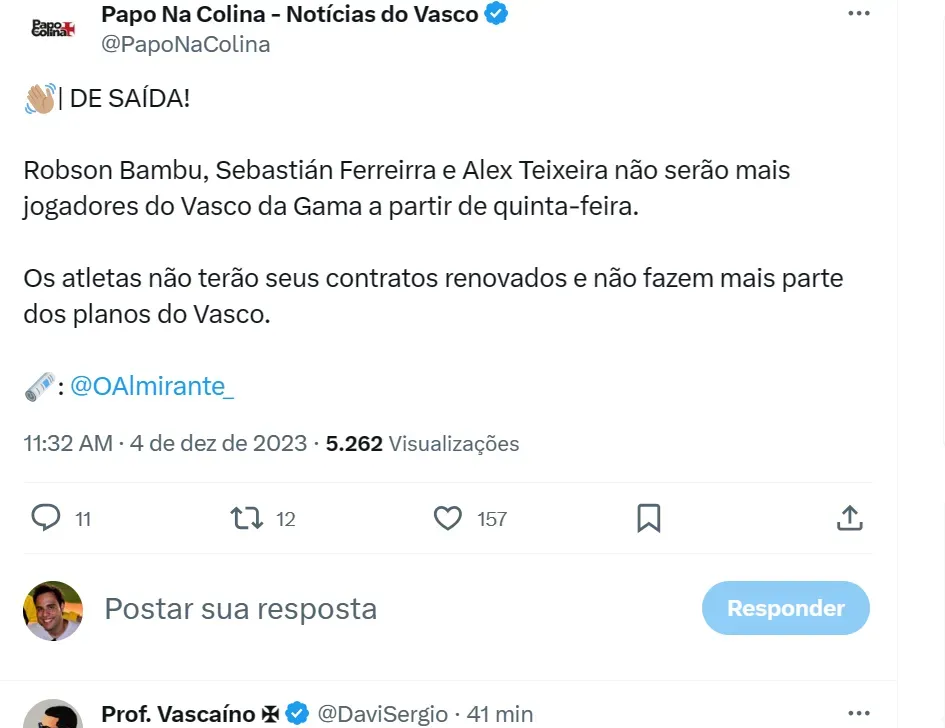Click the Papo Na Colina profile avatar
The width and height of the screenshot is (945, 728).
point(53,28)
